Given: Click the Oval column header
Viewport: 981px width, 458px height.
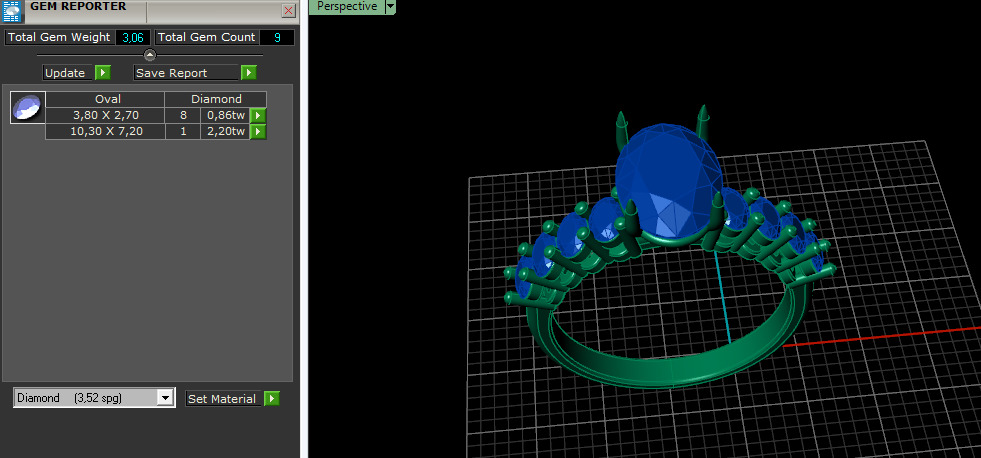Looking at the screenshot, I should (105, 99).
